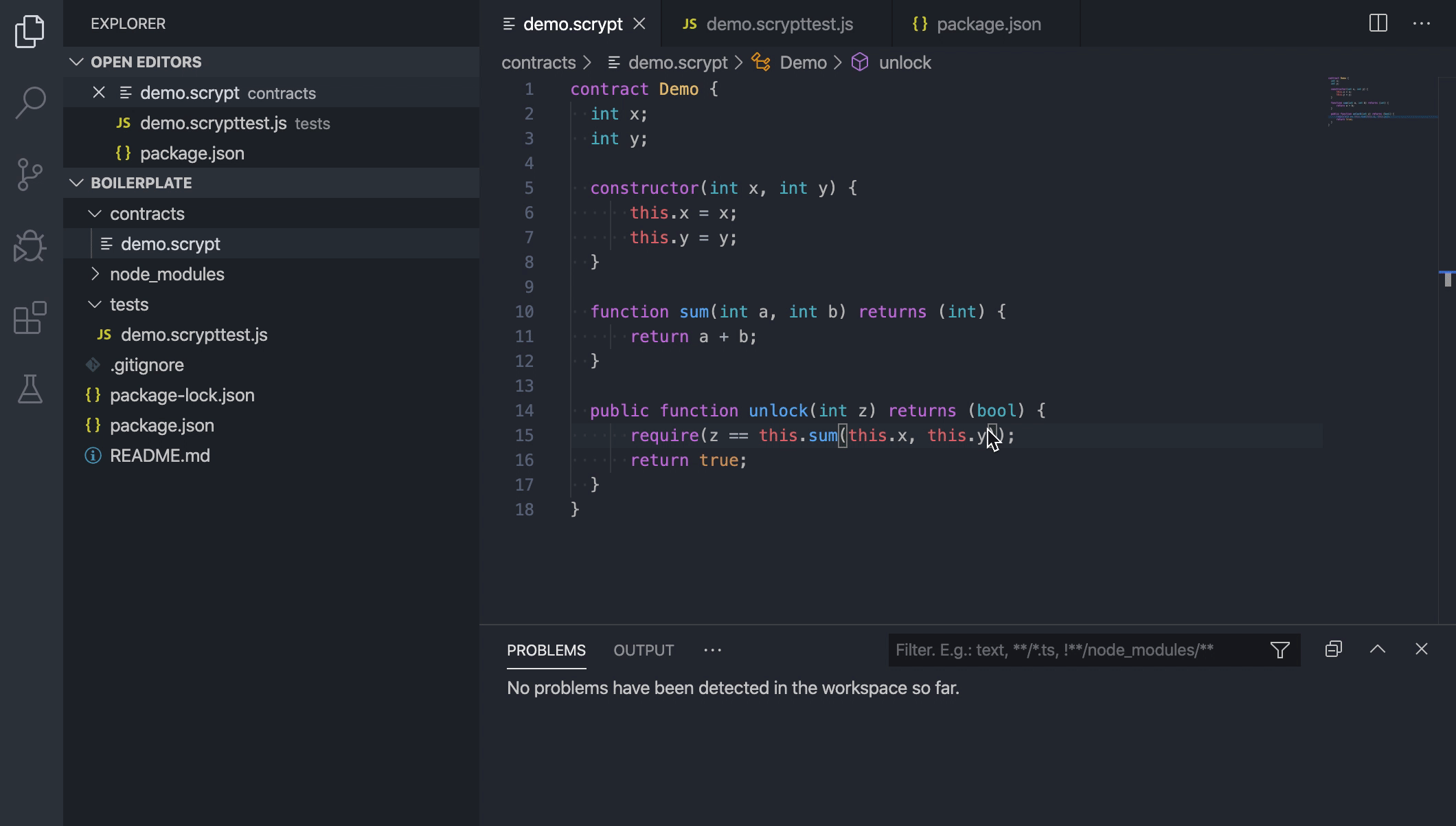1456x826 pixels.
Task: Collapse the tests folder
Action: tap(95, 304)
